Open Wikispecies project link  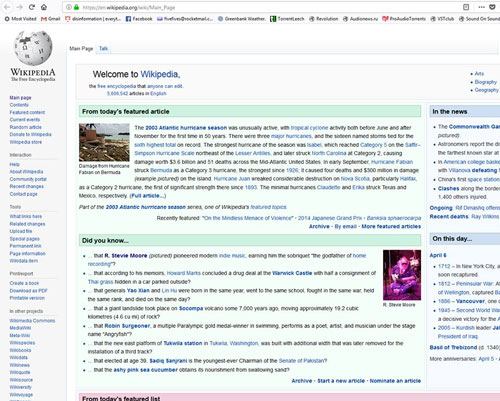(x=22, y=343)
